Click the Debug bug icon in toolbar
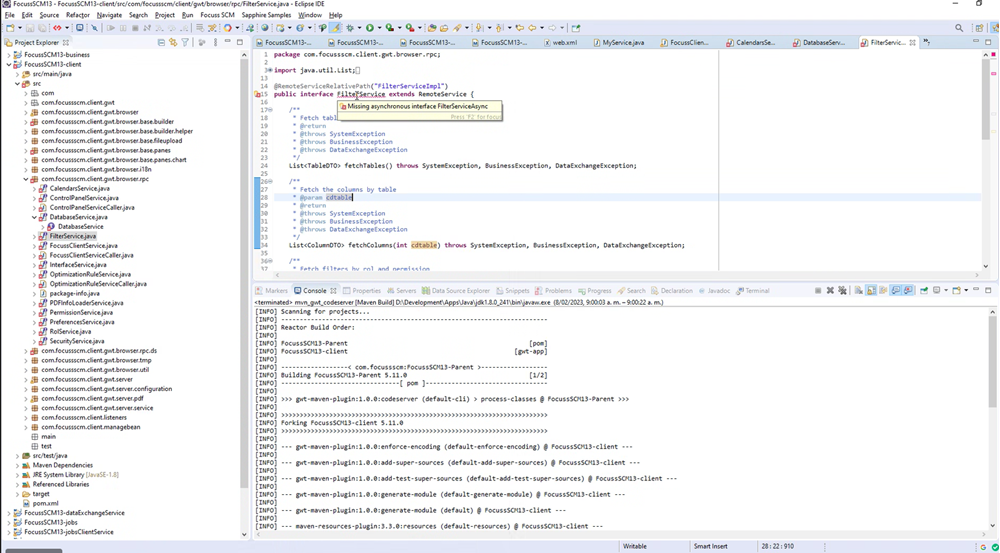 point(350,28)
